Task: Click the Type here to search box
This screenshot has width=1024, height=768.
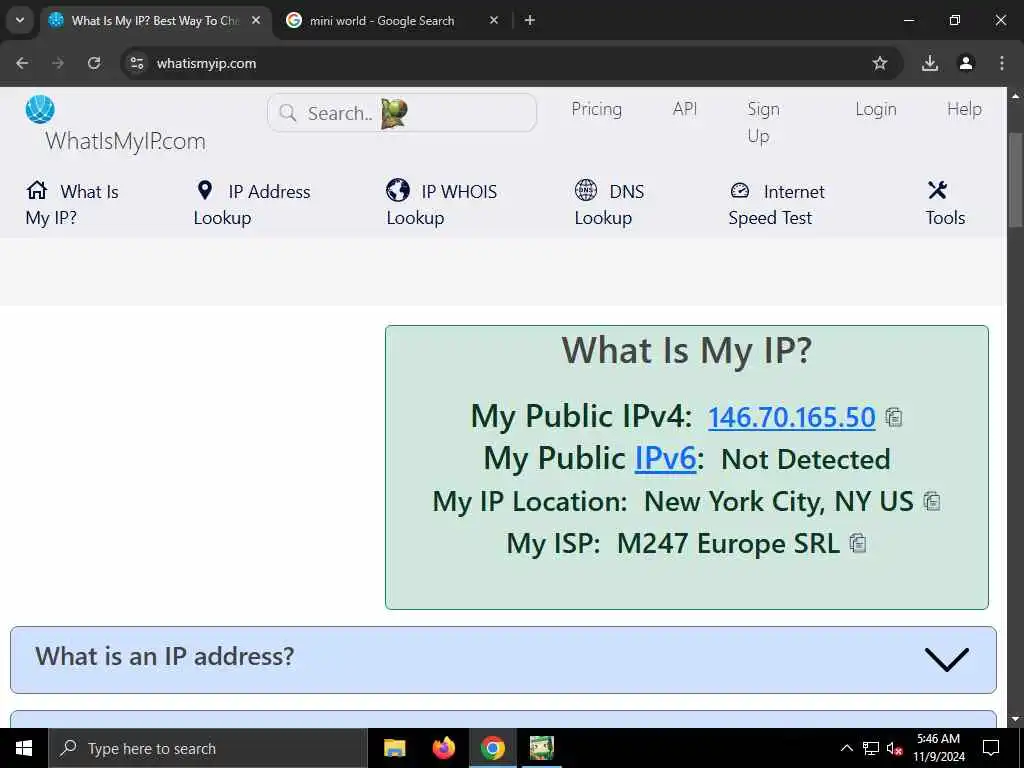Action: [208, 748]
